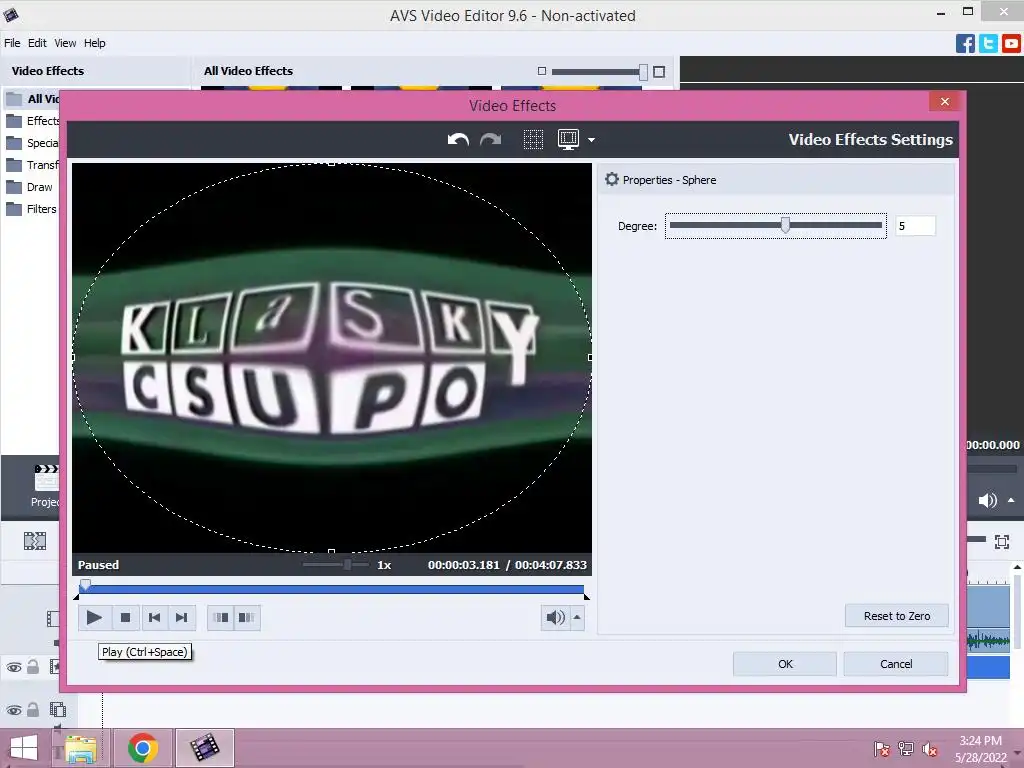The image size is (1024, 768).
Task: Click the bottom track overlay icon
Action: (58, 710)
